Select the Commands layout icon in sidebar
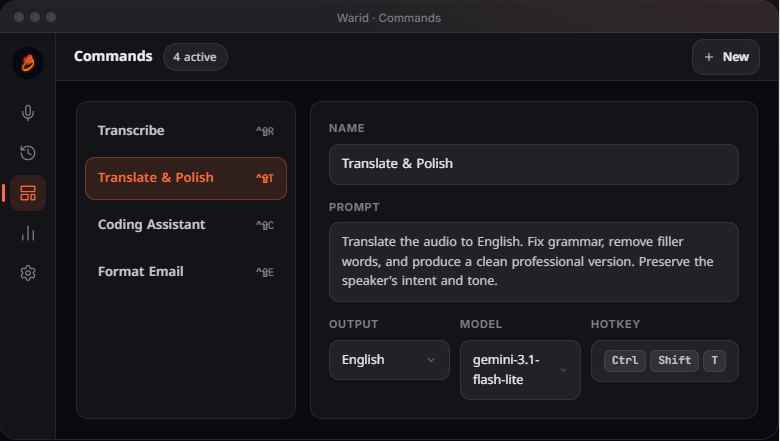Image resolution: width=780 pixels, height=441 pixels. [28, 193]
